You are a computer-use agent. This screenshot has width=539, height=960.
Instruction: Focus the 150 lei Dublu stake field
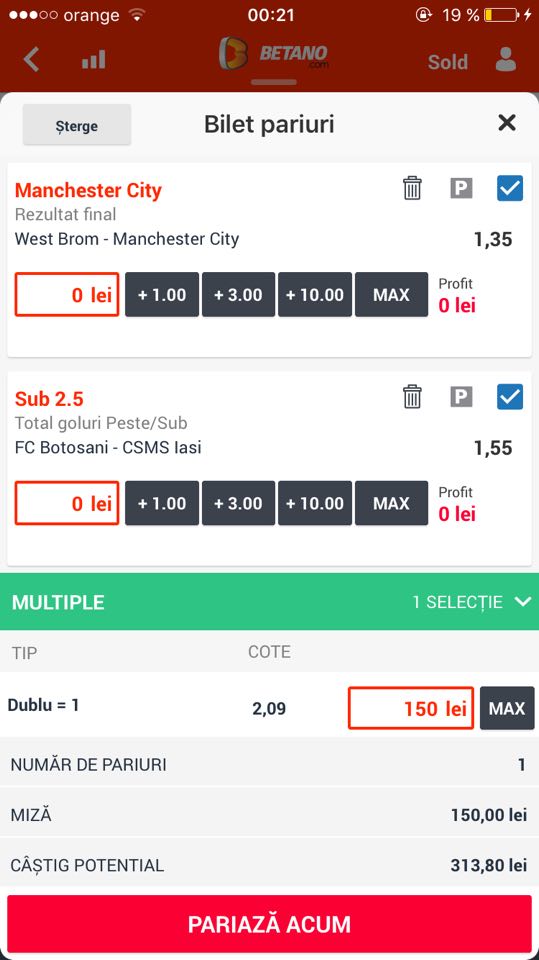coord(411,708)
